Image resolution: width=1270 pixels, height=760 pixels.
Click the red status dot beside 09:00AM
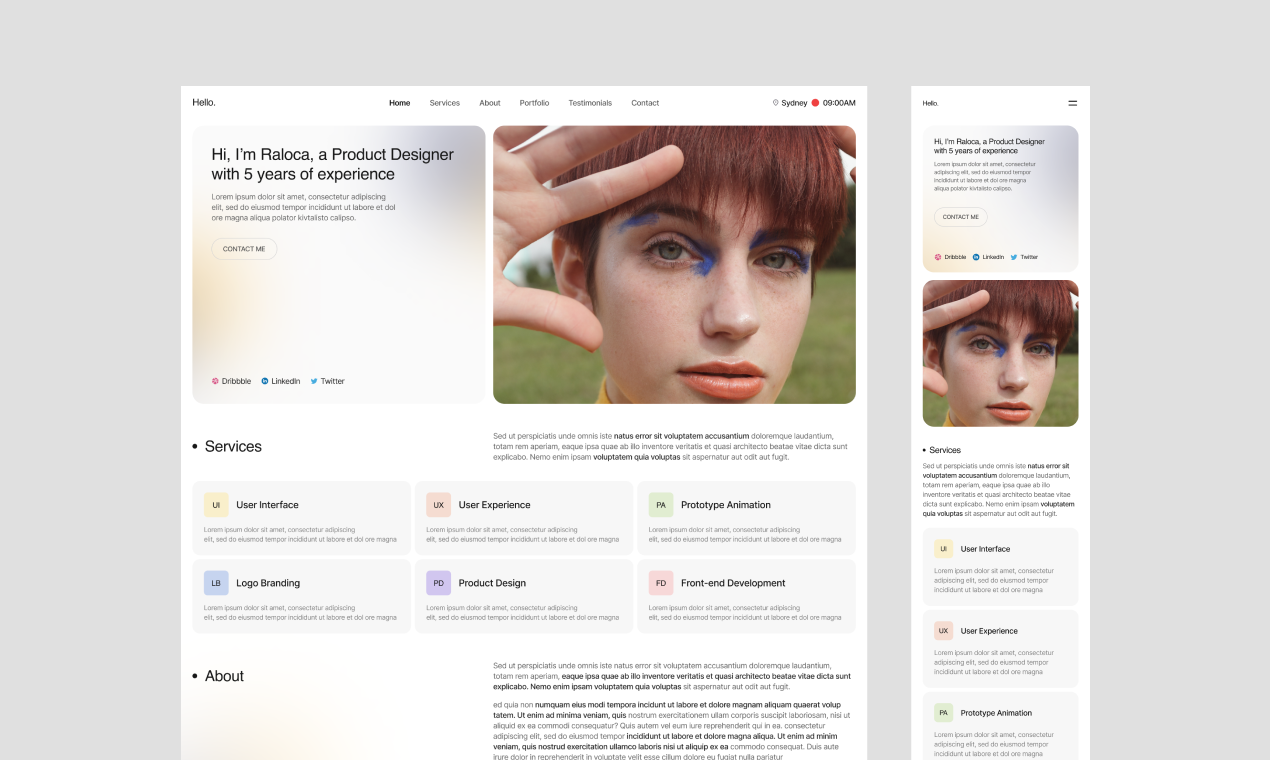815,103
